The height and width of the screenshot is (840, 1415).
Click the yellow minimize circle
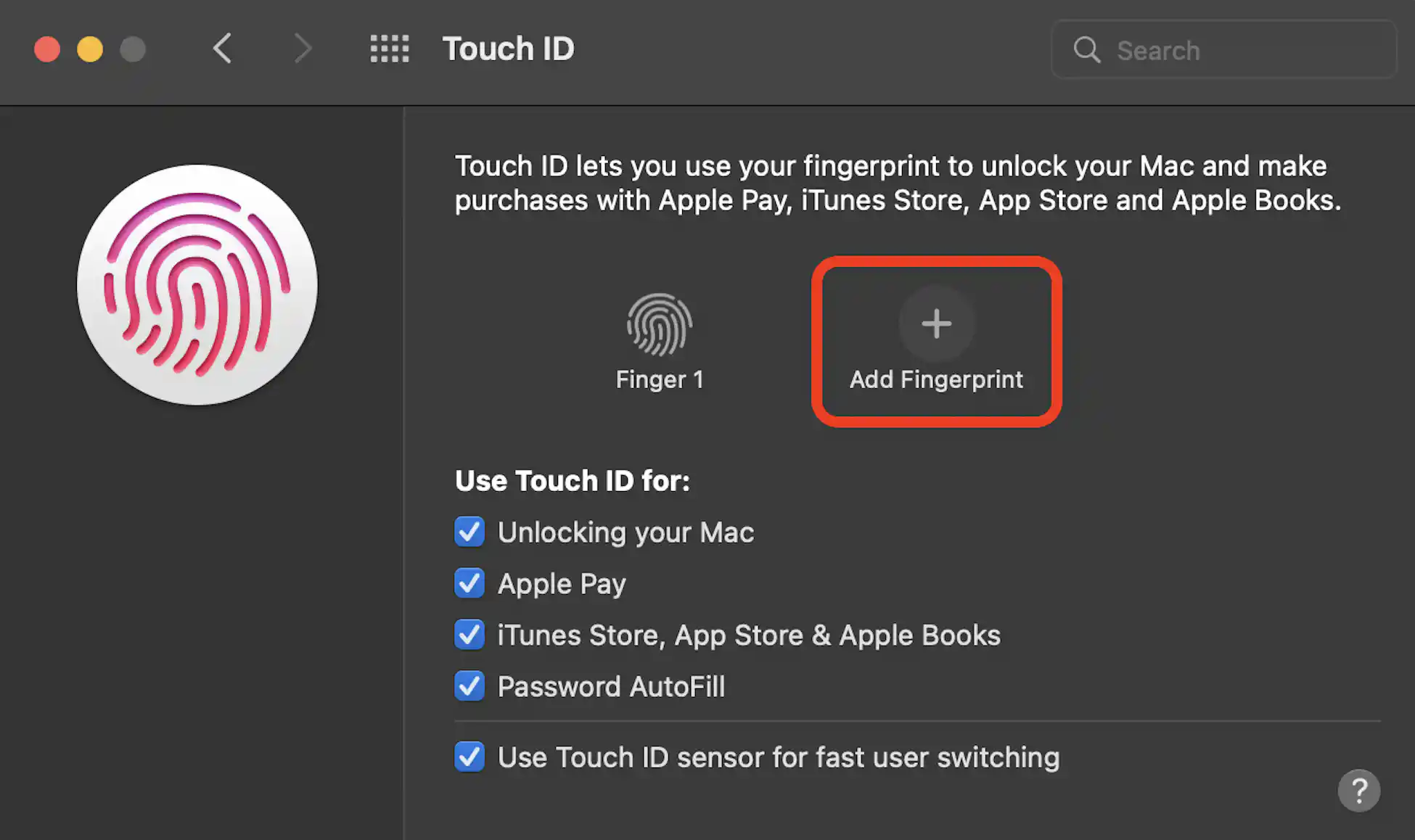pos(90,49)
